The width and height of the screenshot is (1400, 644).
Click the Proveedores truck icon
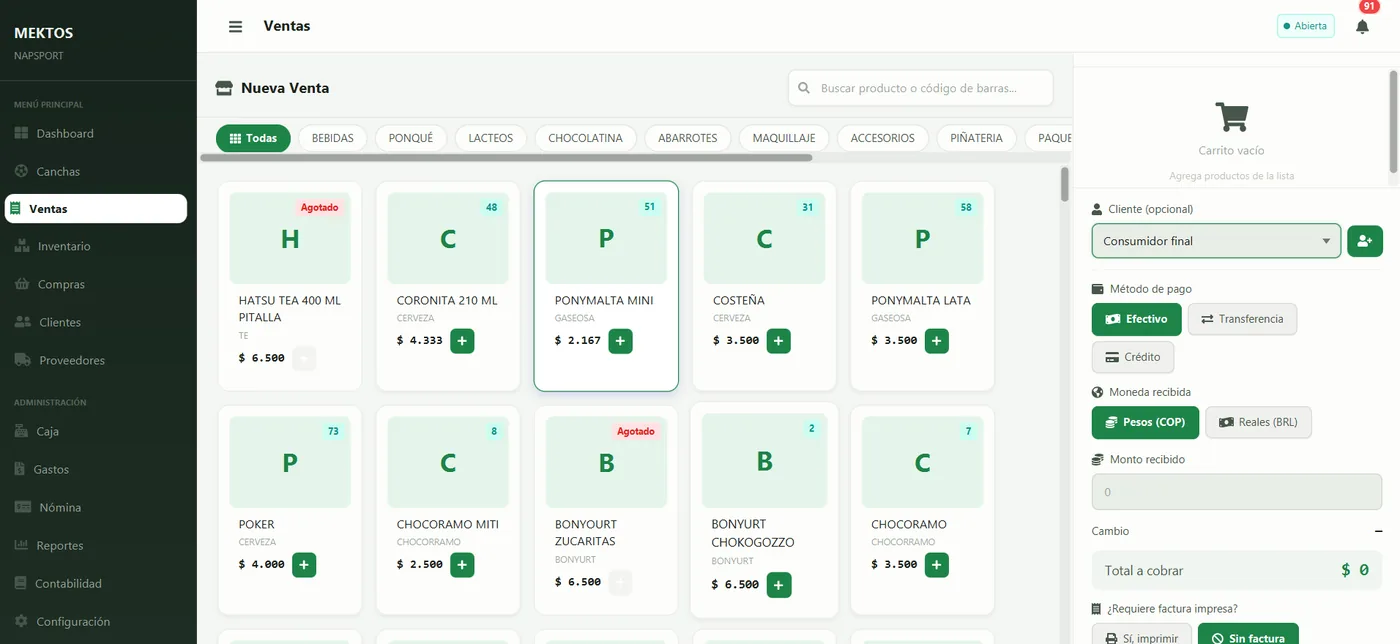pos(23,360)
